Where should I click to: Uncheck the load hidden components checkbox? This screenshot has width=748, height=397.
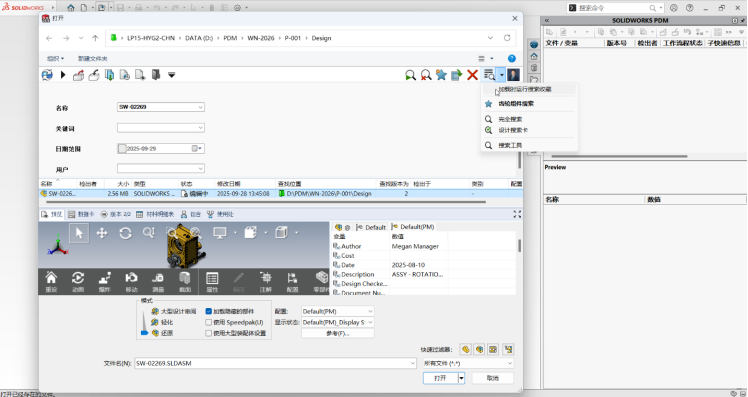[x=208, y=311]
